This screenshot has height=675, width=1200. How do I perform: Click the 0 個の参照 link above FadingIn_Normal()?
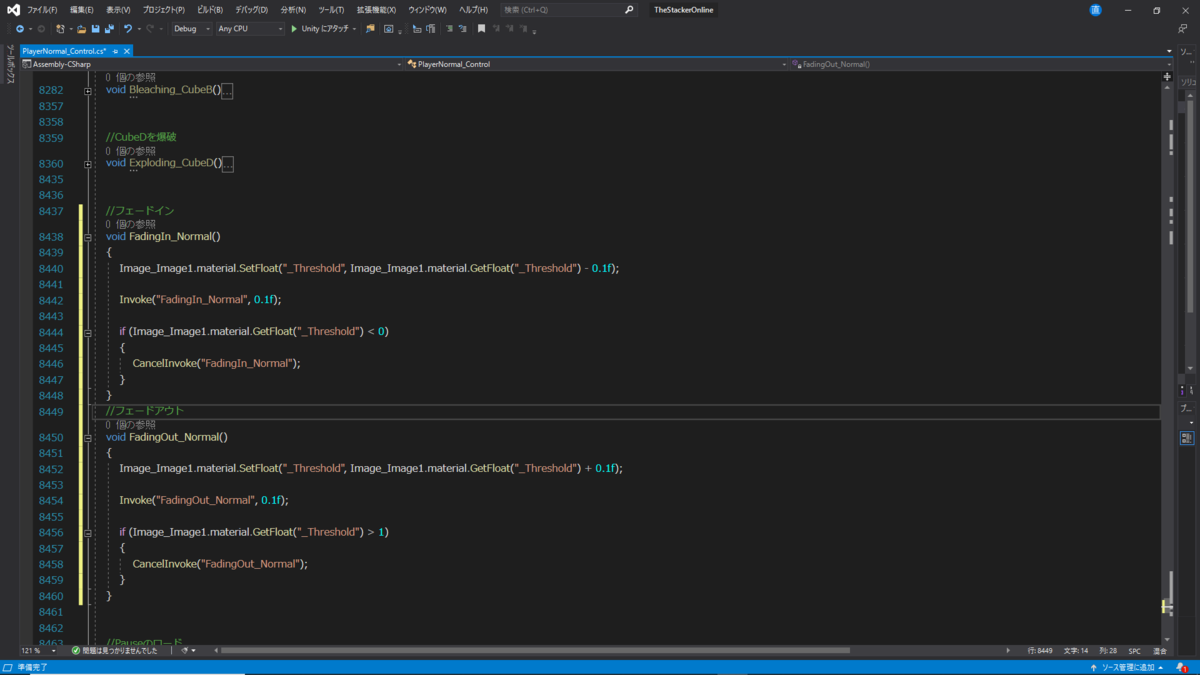pyautogui.click(x=131, y=224)
